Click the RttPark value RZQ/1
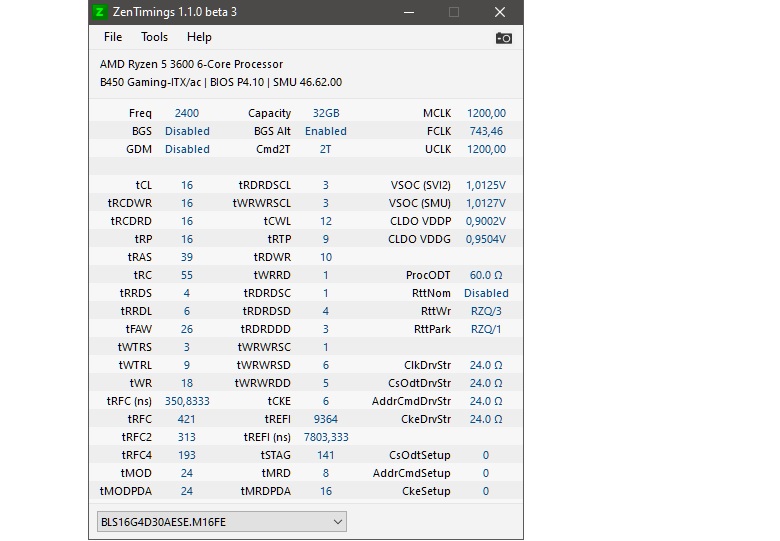Viewport: 780px width, 541px height. coord(486,329)
